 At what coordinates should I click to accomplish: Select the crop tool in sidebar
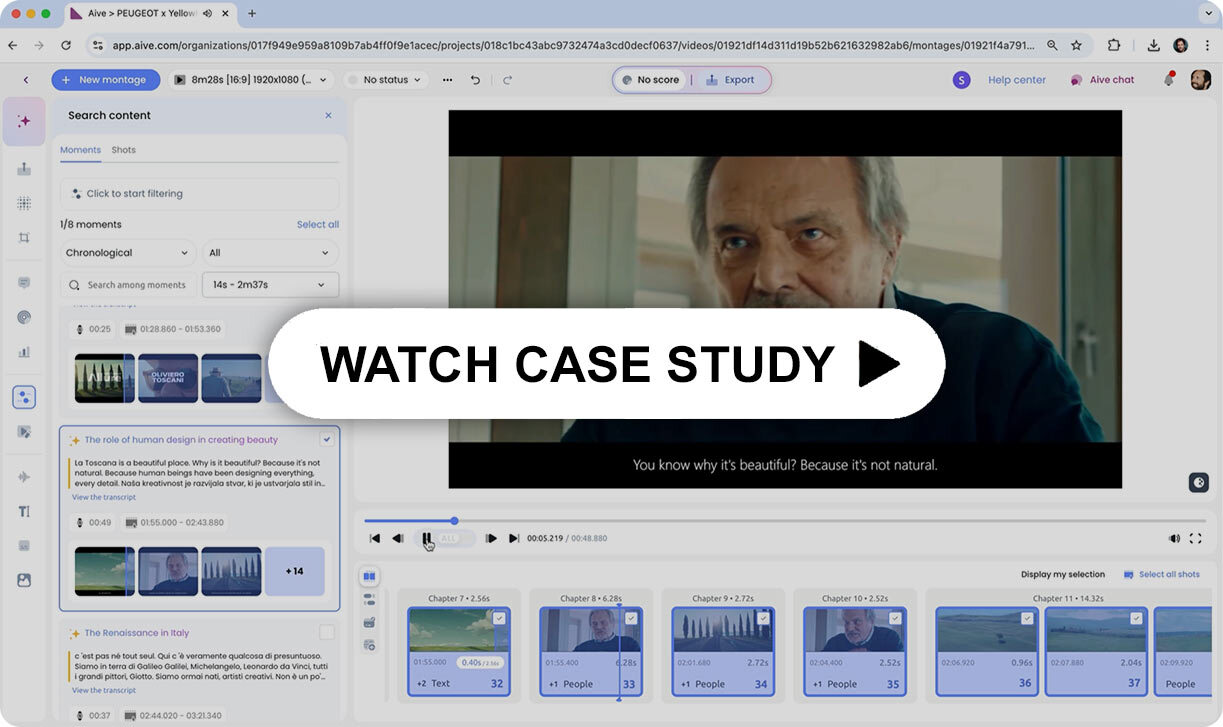coord(24,238)
